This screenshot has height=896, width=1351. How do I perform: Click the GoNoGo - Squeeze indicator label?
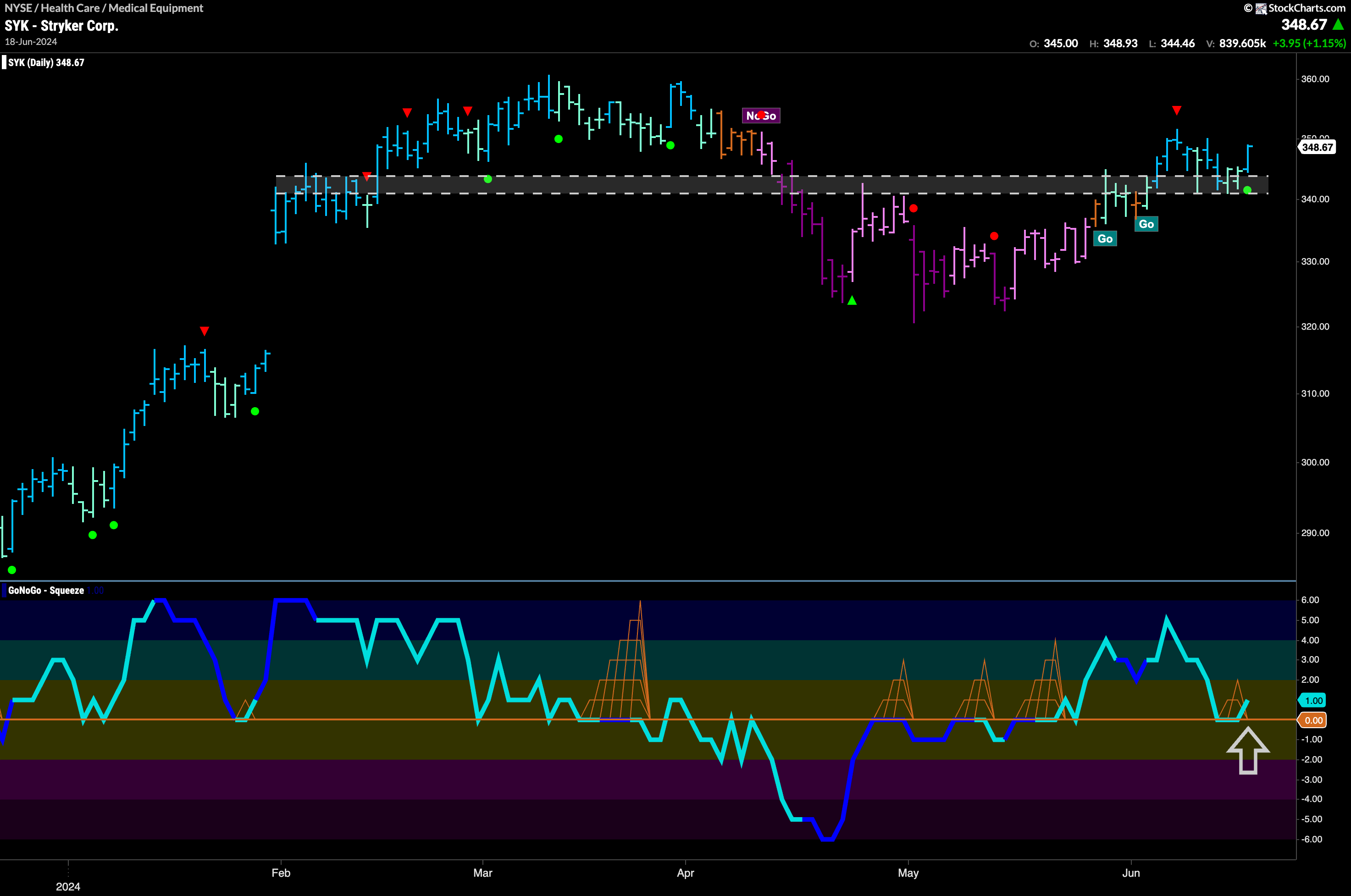46,590
